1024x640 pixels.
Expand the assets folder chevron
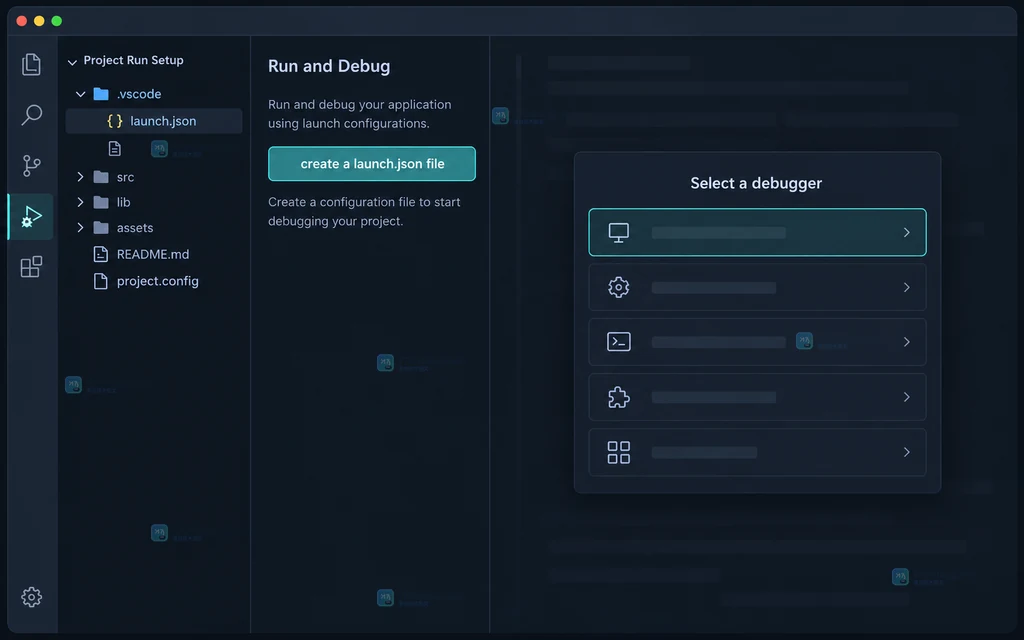click(x=80, y=228)
